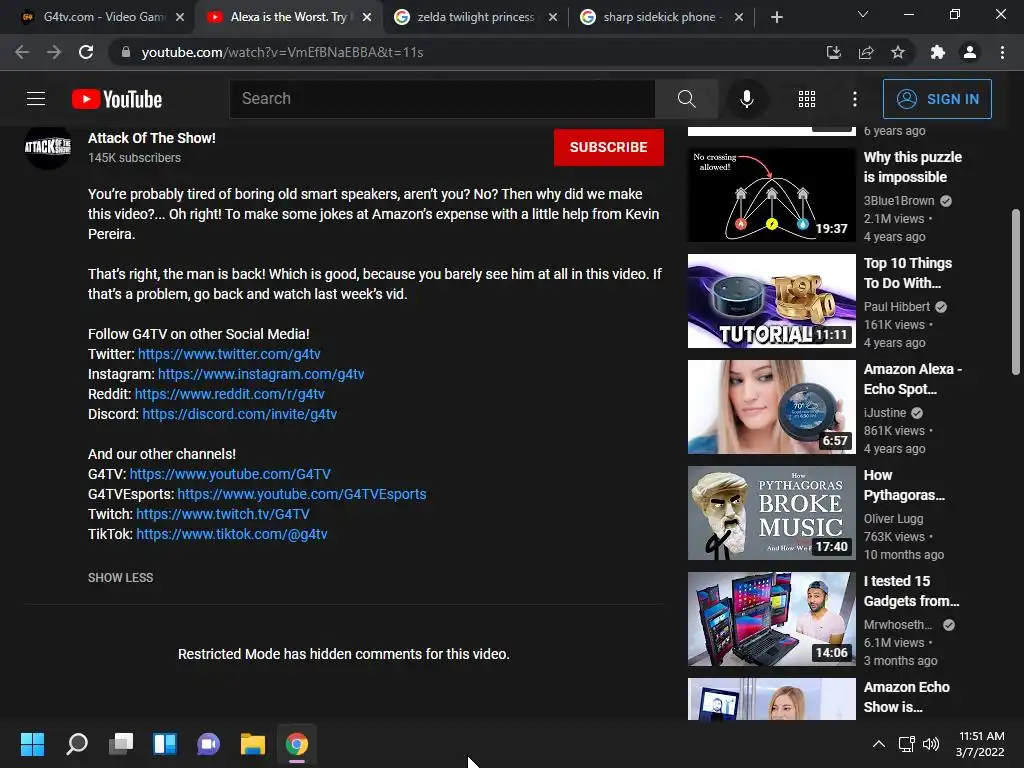Click the Oliver Lugg channel name
This screenshot has width=1024, height=768.
[893, 519]
